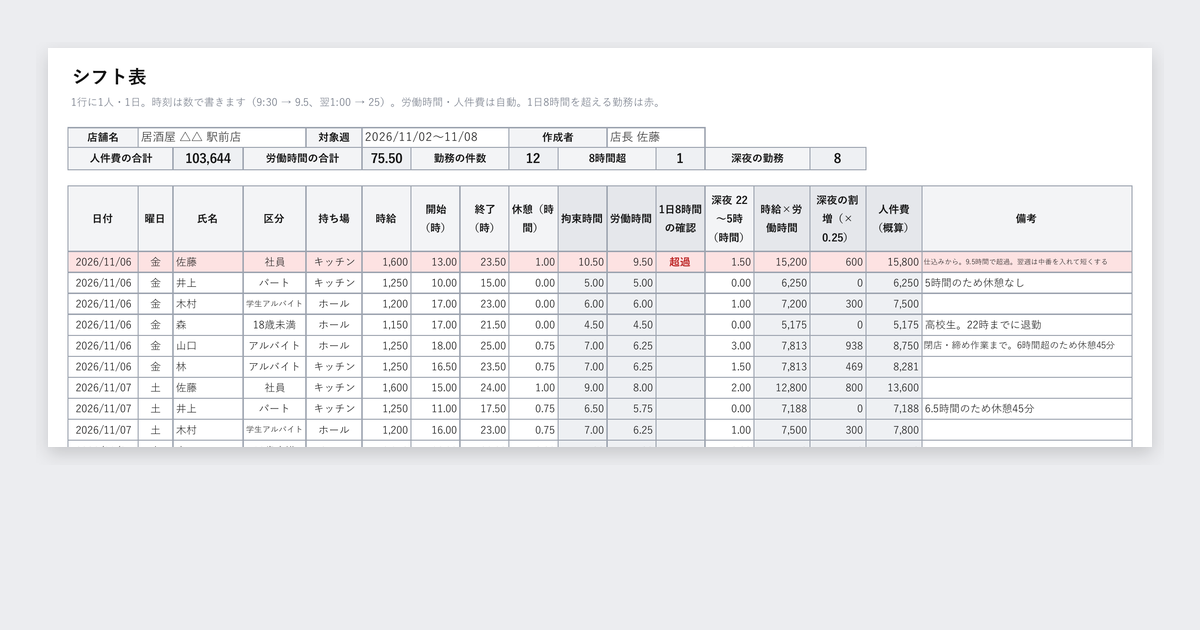Click the note 5時間のため休憩なし

click(x=1026, y=283)
